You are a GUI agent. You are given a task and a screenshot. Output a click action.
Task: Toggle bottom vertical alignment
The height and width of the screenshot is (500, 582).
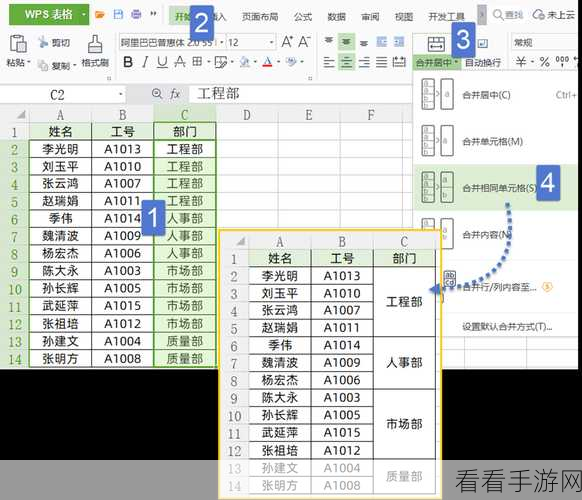tap(364, 42)
